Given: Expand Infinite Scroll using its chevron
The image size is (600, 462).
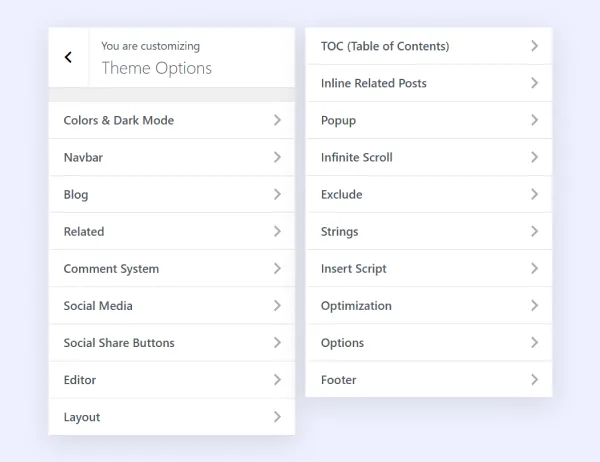Looking at the screenshot, I should [x=534, y=157].
